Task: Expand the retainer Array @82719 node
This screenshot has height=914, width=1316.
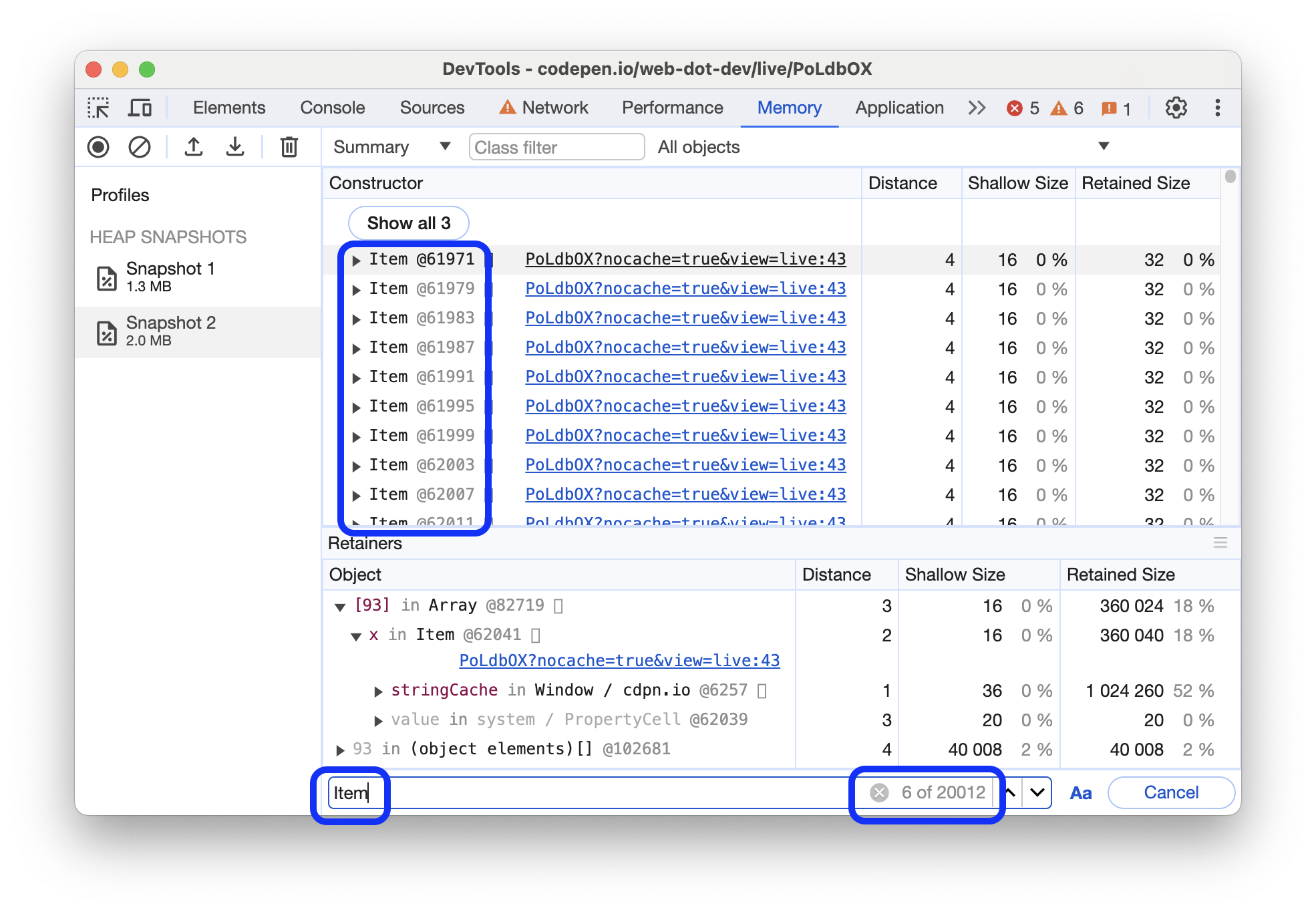Action: click(340, 603)
